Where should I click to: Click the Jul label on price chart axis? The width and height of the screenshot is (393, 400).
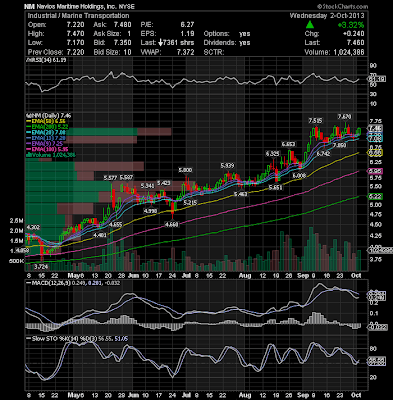[186, 276]
